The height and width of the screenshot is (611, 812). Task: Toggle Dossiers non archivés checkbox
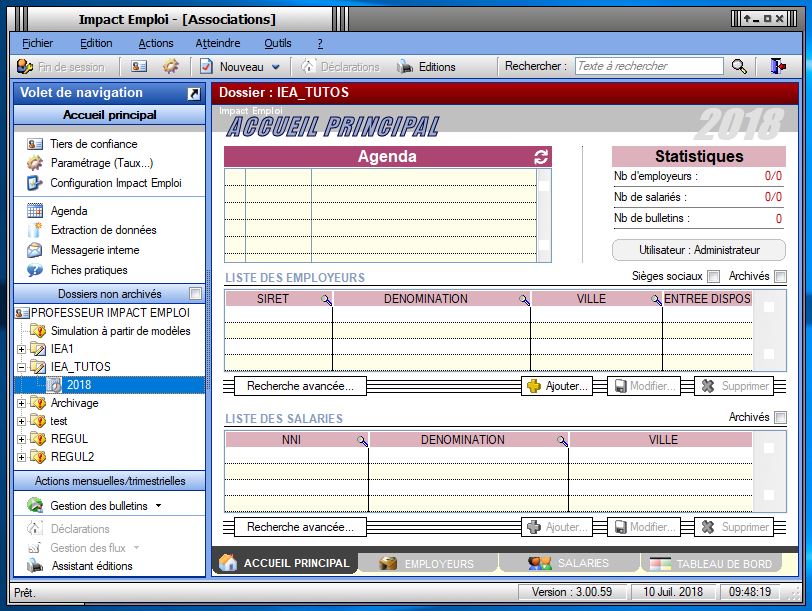(x=195, y=294)
